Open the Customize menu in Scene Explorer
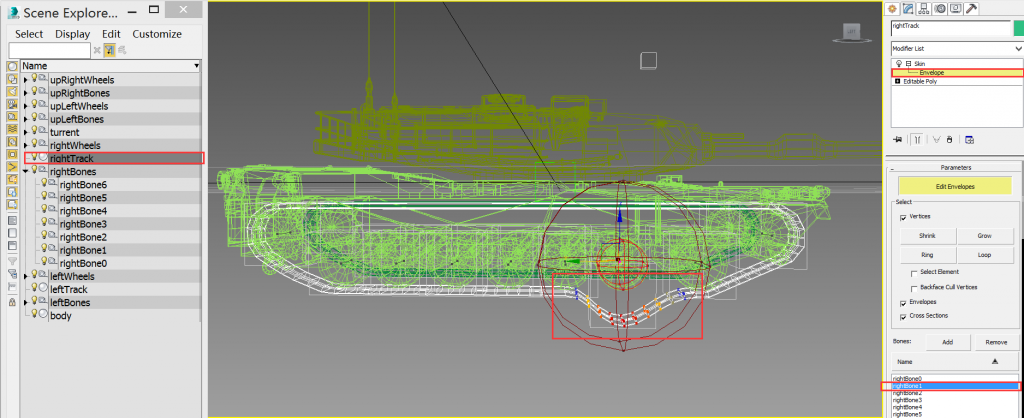The width and height of the screenshot is (1024, 418). click(157, 33)
